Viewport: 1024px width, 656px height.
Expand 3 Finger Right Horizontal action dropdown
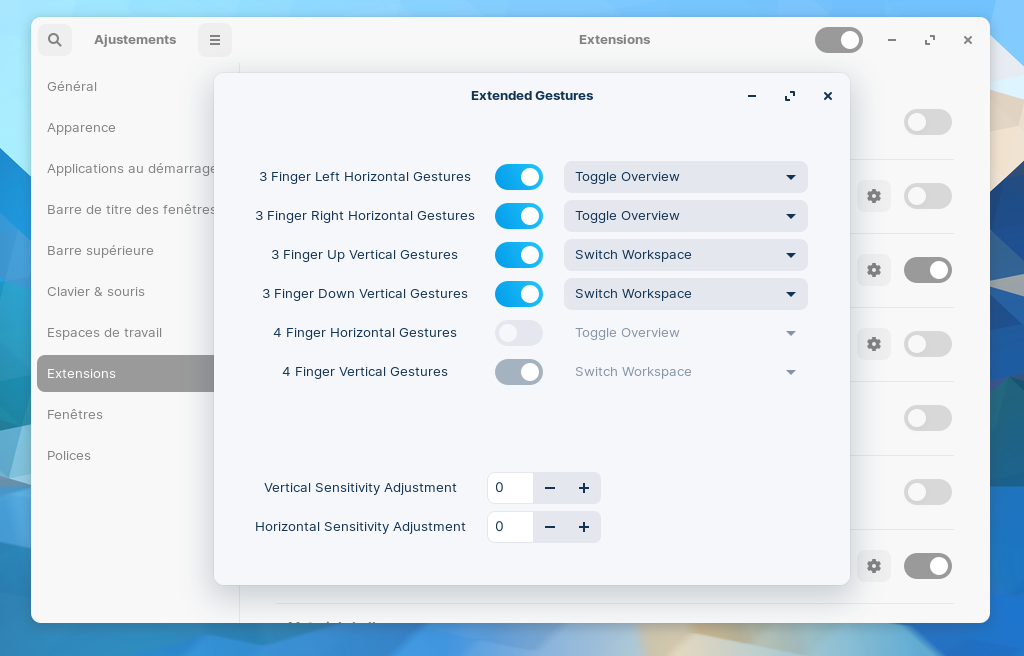686,216
